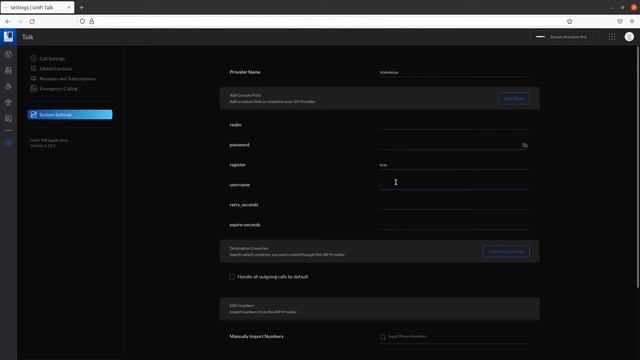The image size is (640, 360).
Task: Open the browser hamburger menu
Action: pos(632,21)
